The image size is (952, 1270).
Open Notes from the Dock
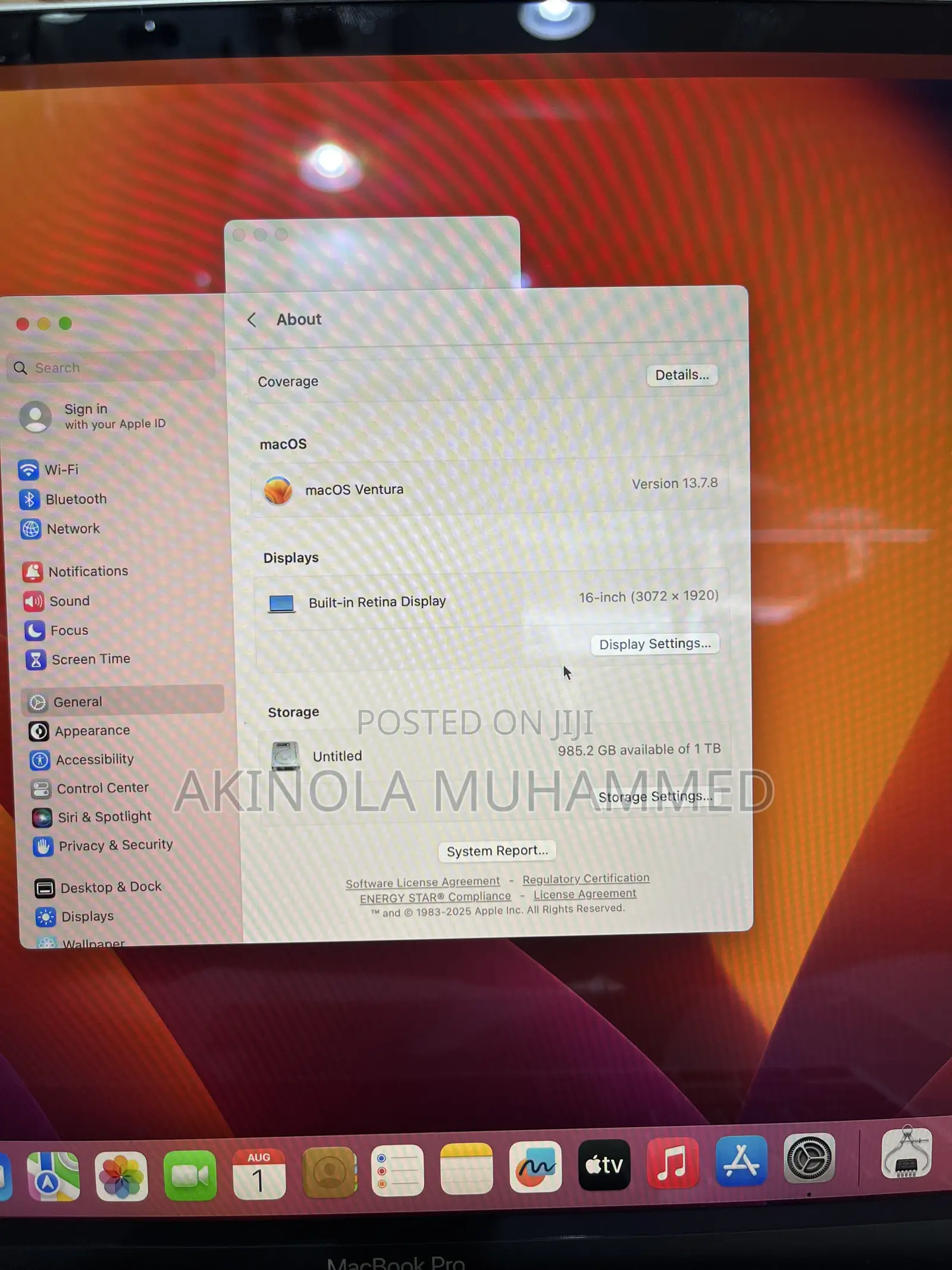(466, 1168)
